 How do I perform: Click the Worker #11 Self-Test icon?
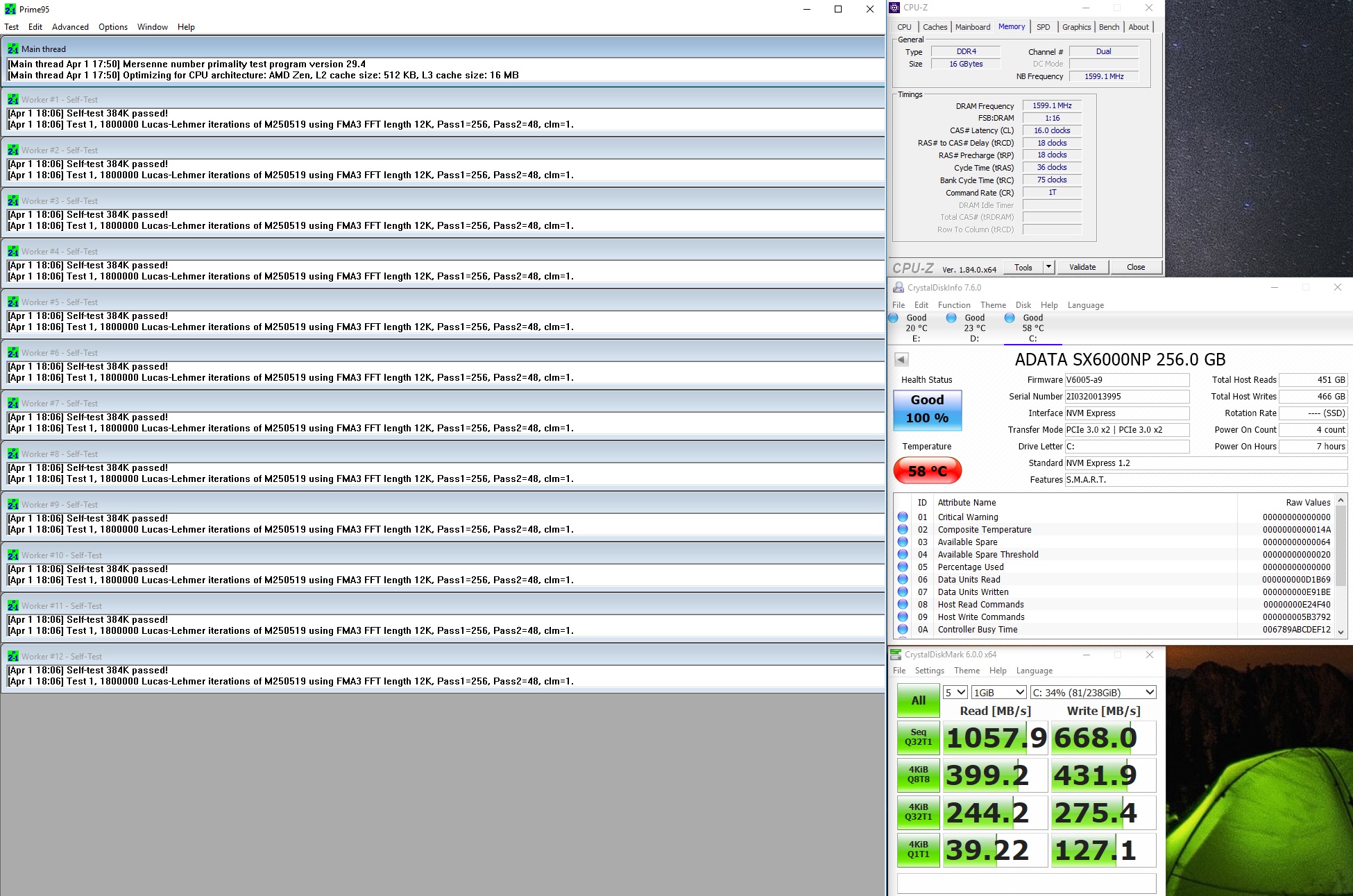(x=13, y=605)
